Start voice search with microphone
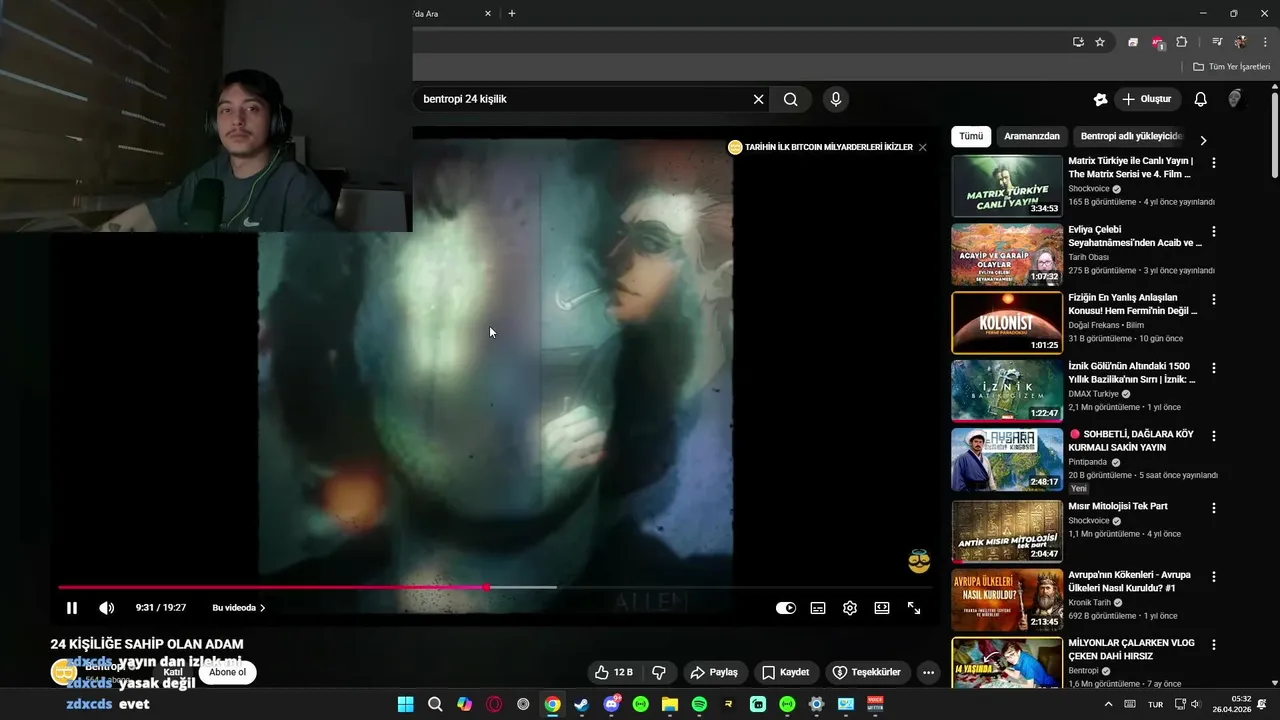The image size is (1280, 720). pyautogui.click(x=836, y=99)
